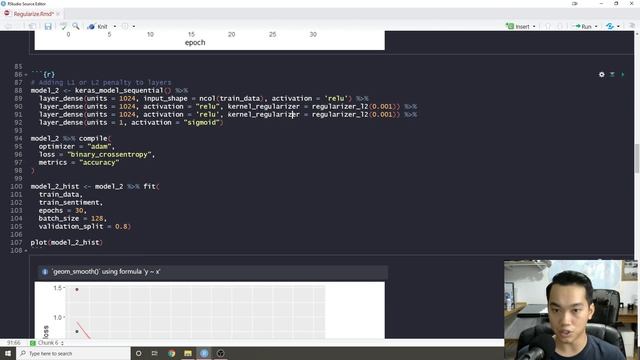
Task: Run current chunk green play icon
Action: 623,75
